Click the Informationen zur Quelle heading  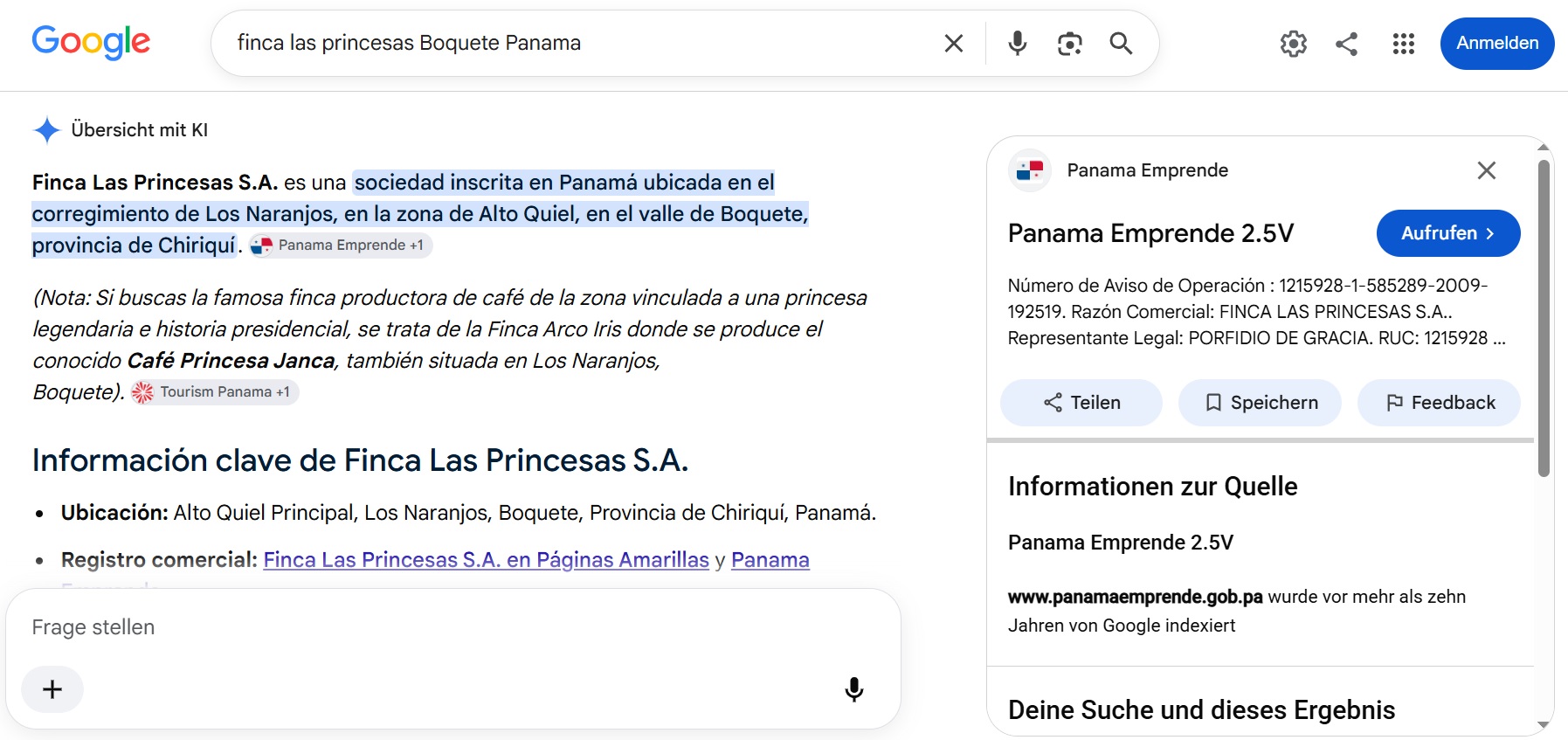click(x=1152, y=487)
